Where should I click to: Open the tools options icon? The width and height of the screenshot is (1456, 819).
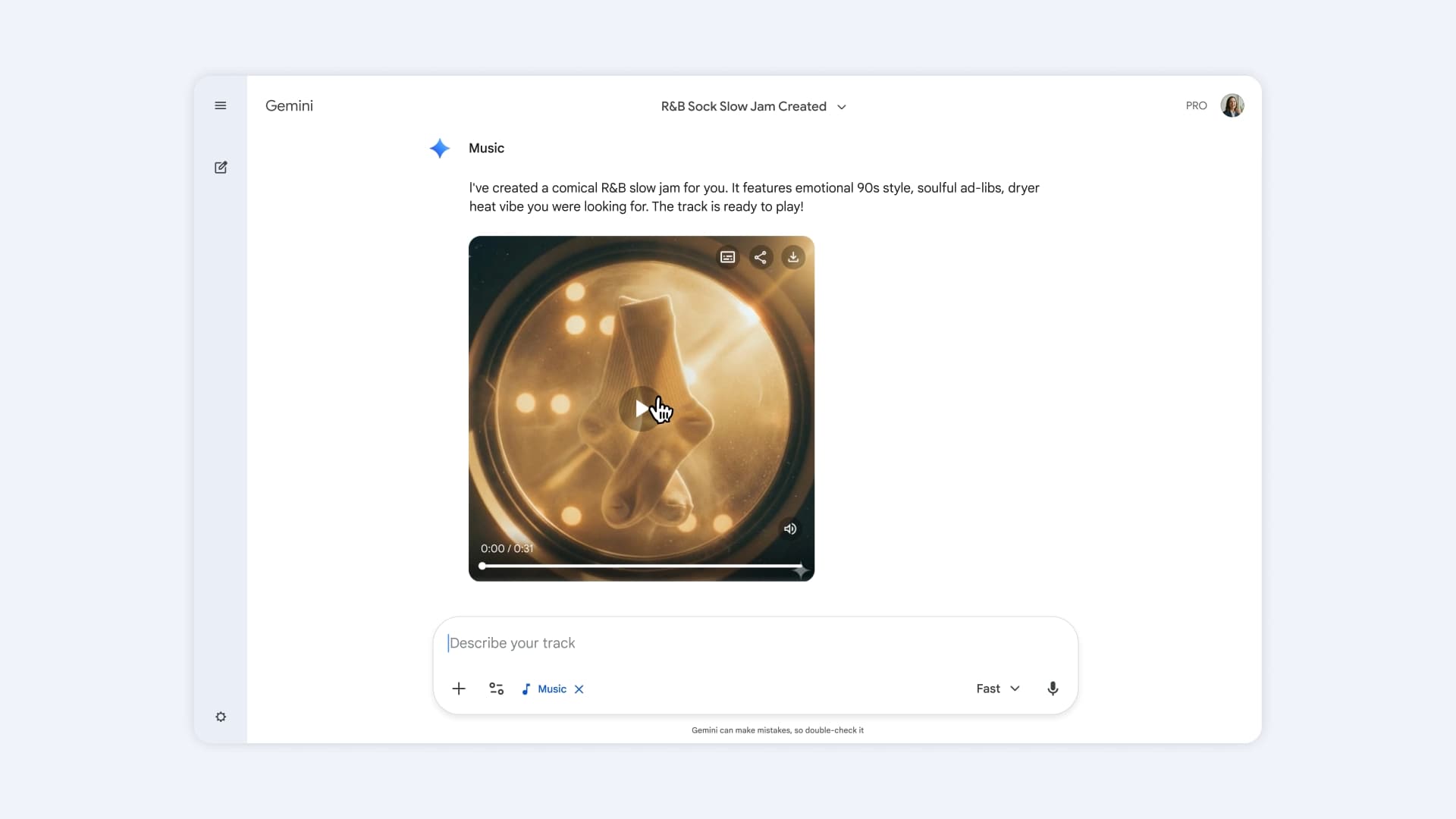(497, 689)
